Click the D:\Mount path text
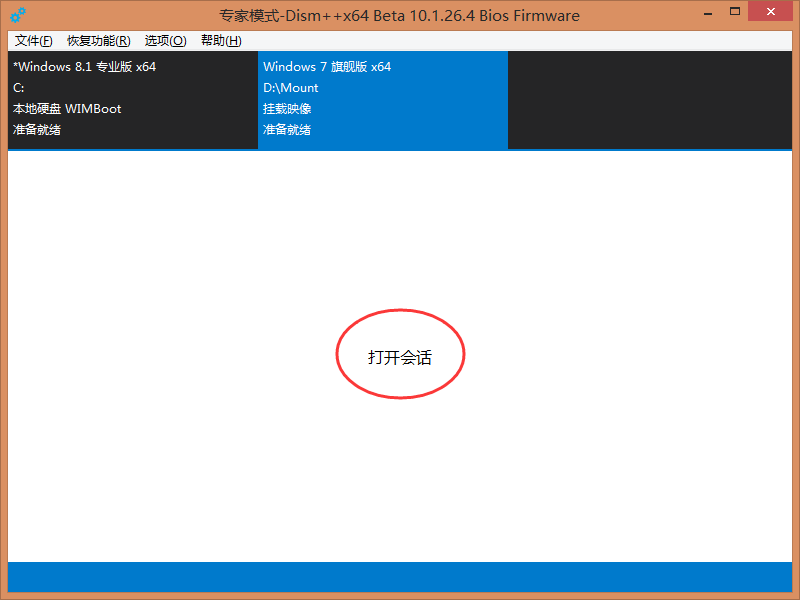This screenshot has height=600, width=800. tap(290, 88)
